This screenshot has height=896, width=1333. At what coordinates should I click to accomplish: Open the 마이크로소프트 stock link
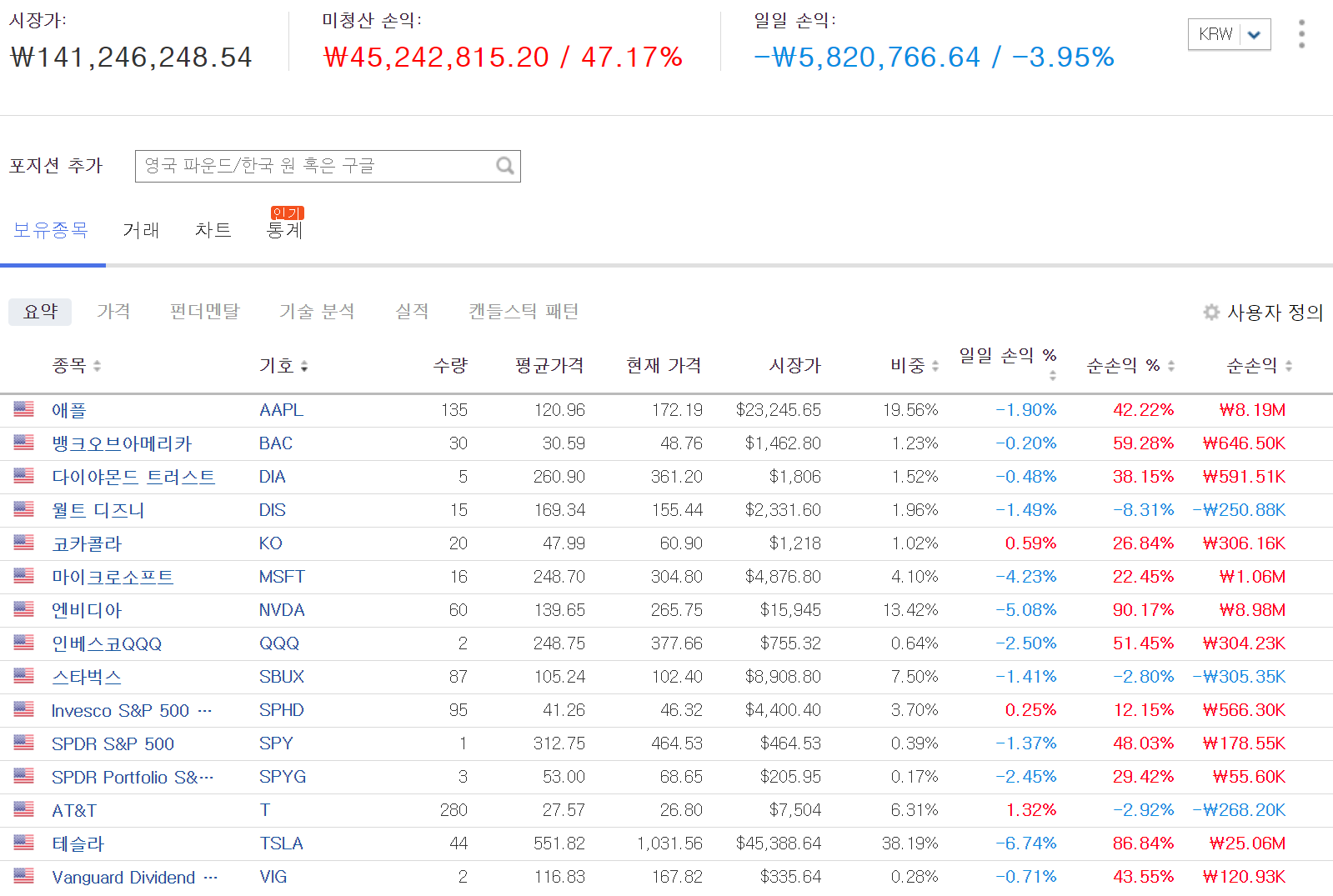click(x=113, y=577)
